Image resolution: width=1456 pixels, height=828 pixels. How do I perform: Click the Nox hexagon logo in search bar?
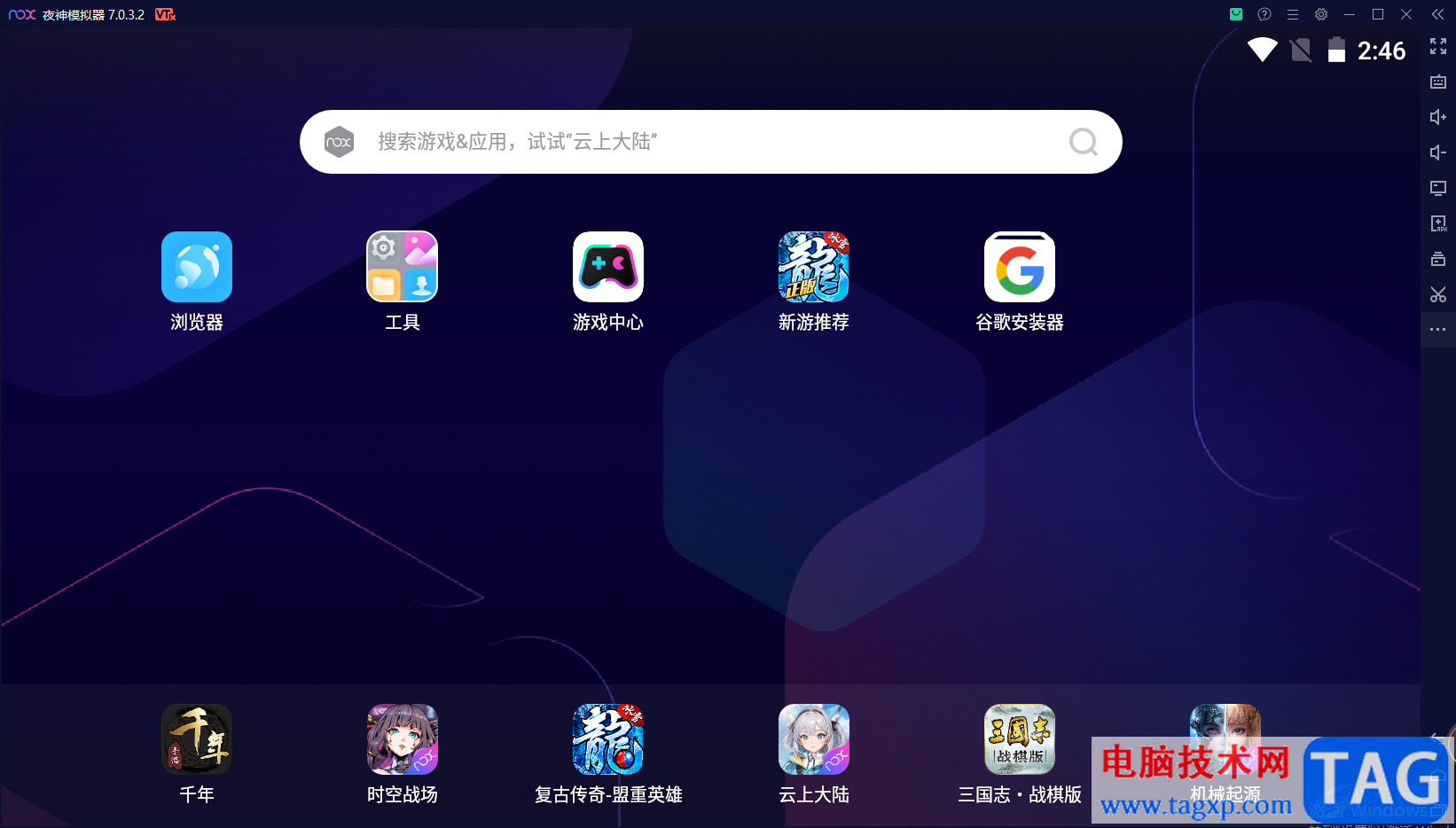pyautogui.click(x=339, y=142)
